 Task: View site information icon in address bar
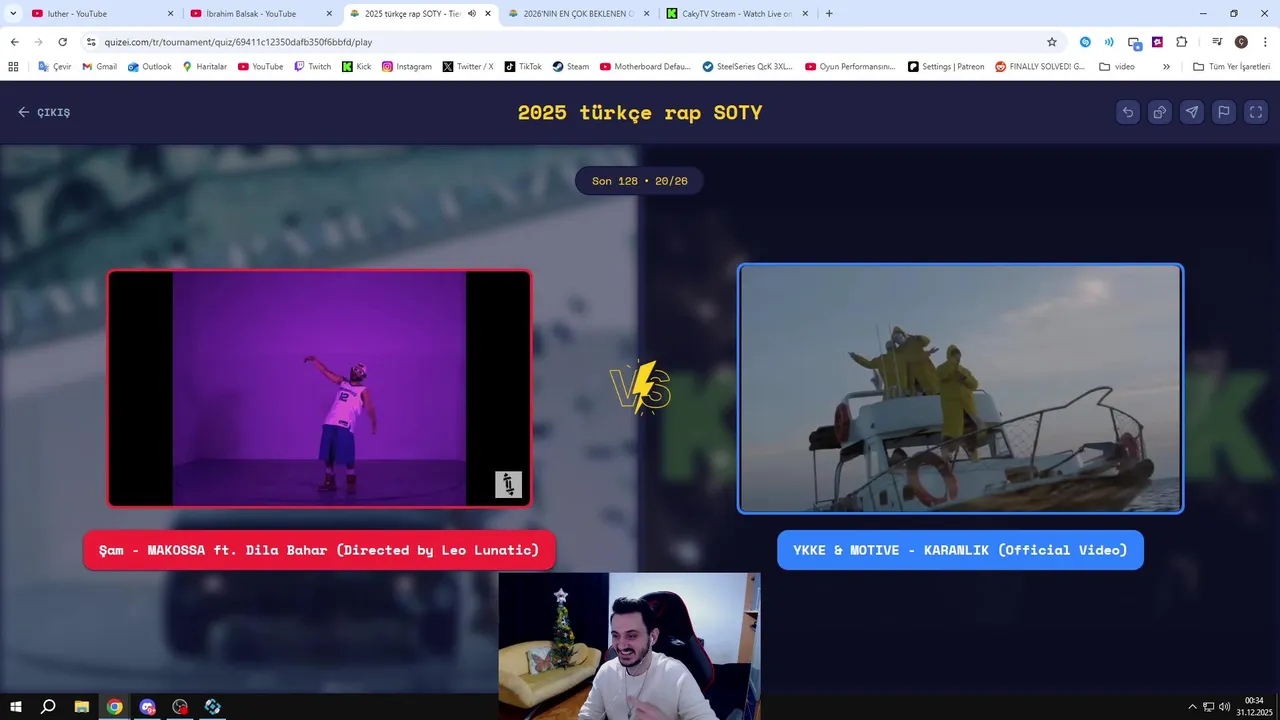coord(91,42)
